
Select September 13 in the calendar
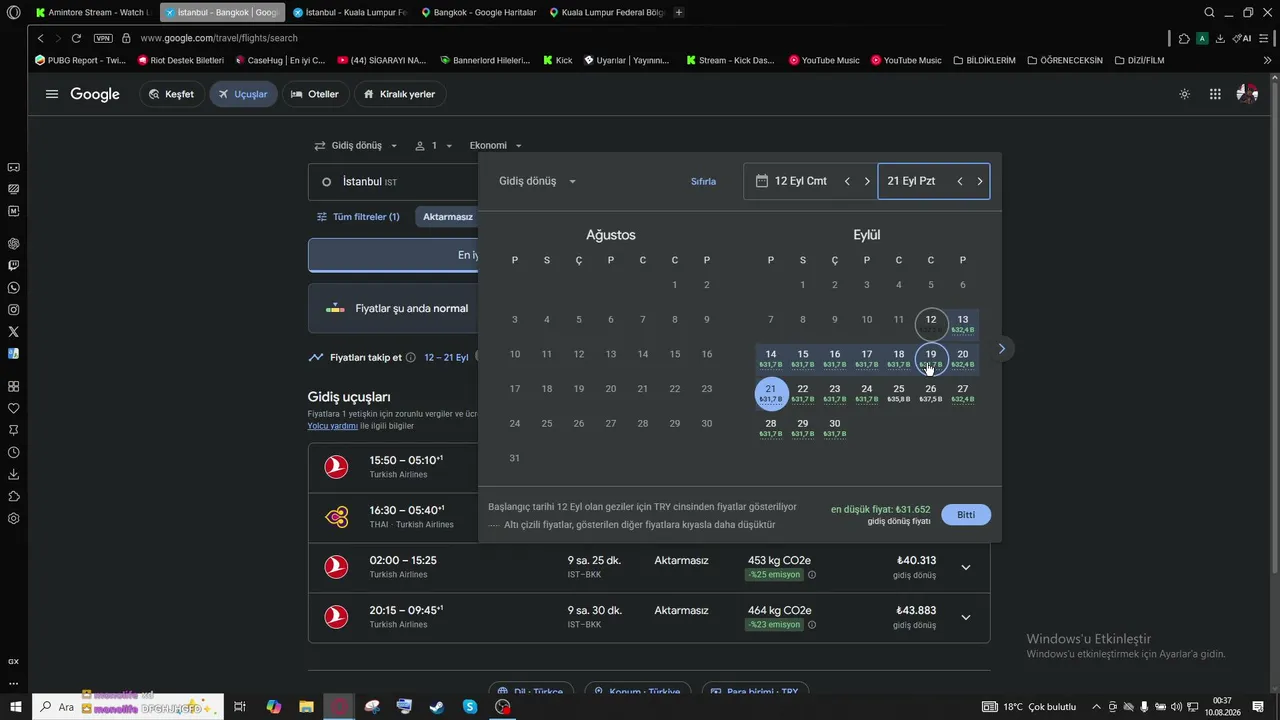pyautogui.click(x=963, y=324)
